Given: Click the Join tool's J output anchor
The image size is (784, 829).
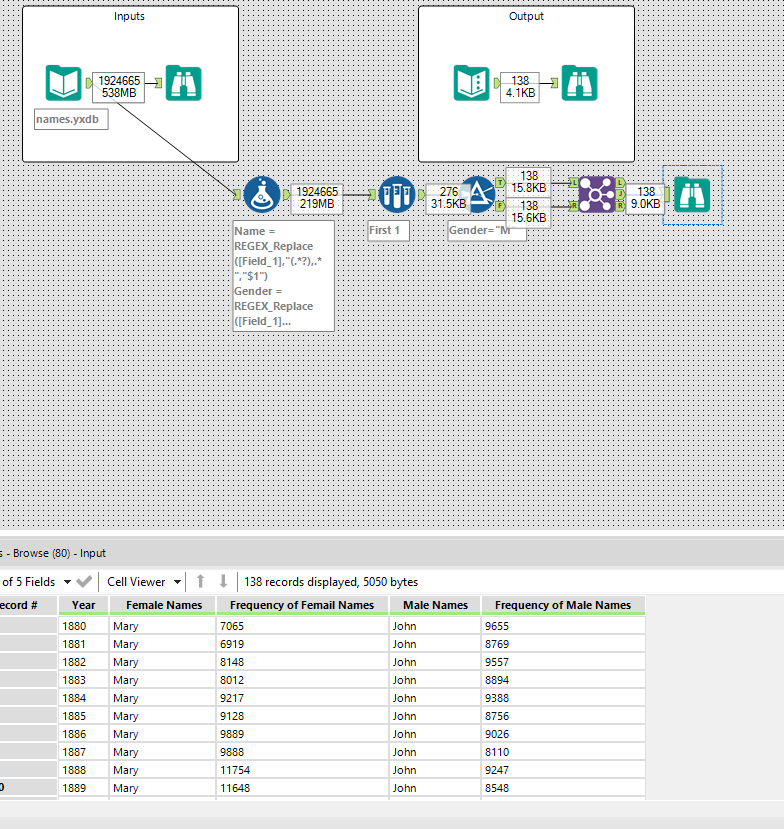Looking at the screenshot, I should (x=621, y=194).
